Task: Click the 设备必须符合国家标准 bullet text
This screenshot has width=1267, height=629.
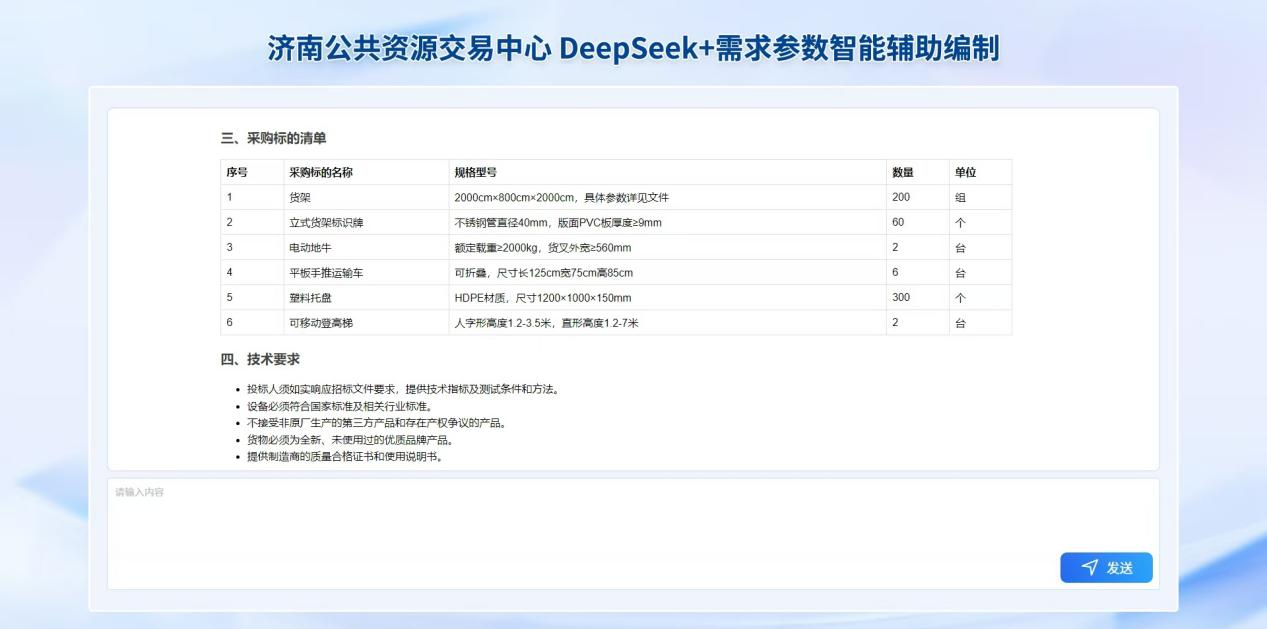Action: [340, 406]
